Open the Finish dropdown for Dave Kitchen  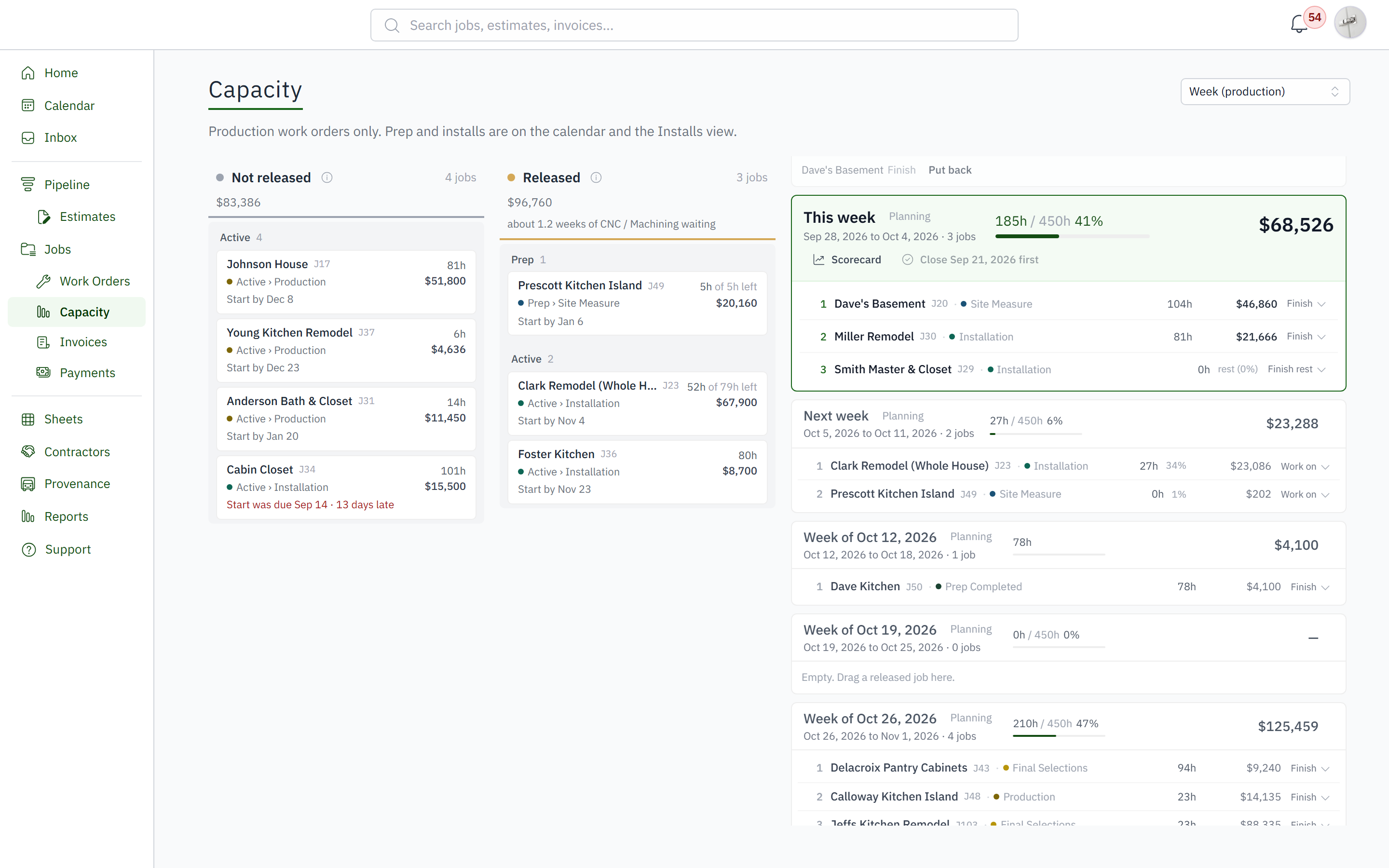point(1310,587)
